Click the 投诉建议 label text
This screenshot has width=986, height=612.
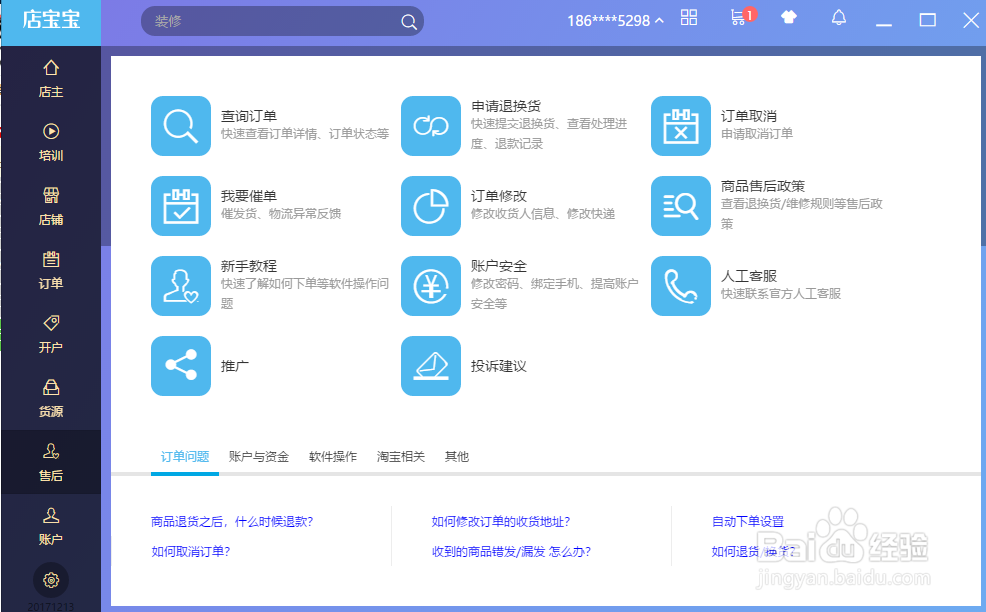[x=499, y=366]
